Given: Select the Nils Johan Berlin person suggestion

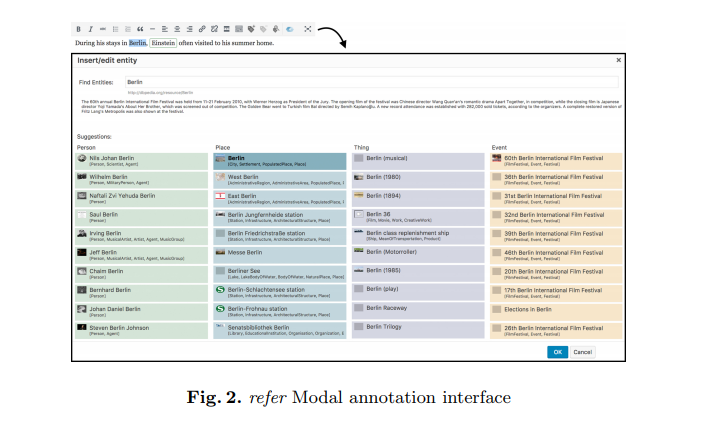Looking at the screenshot, I should (141, 161).
